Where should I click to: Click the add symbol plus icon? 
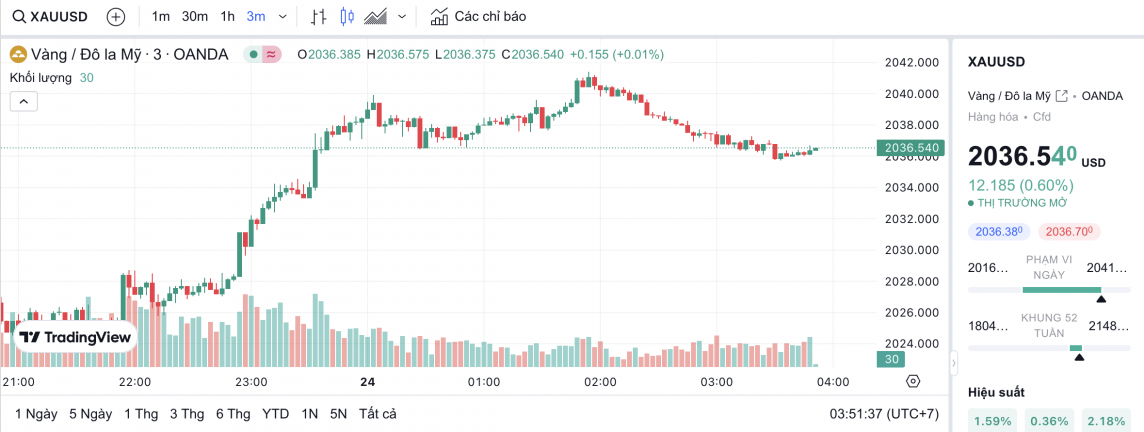tap(116, 17)
